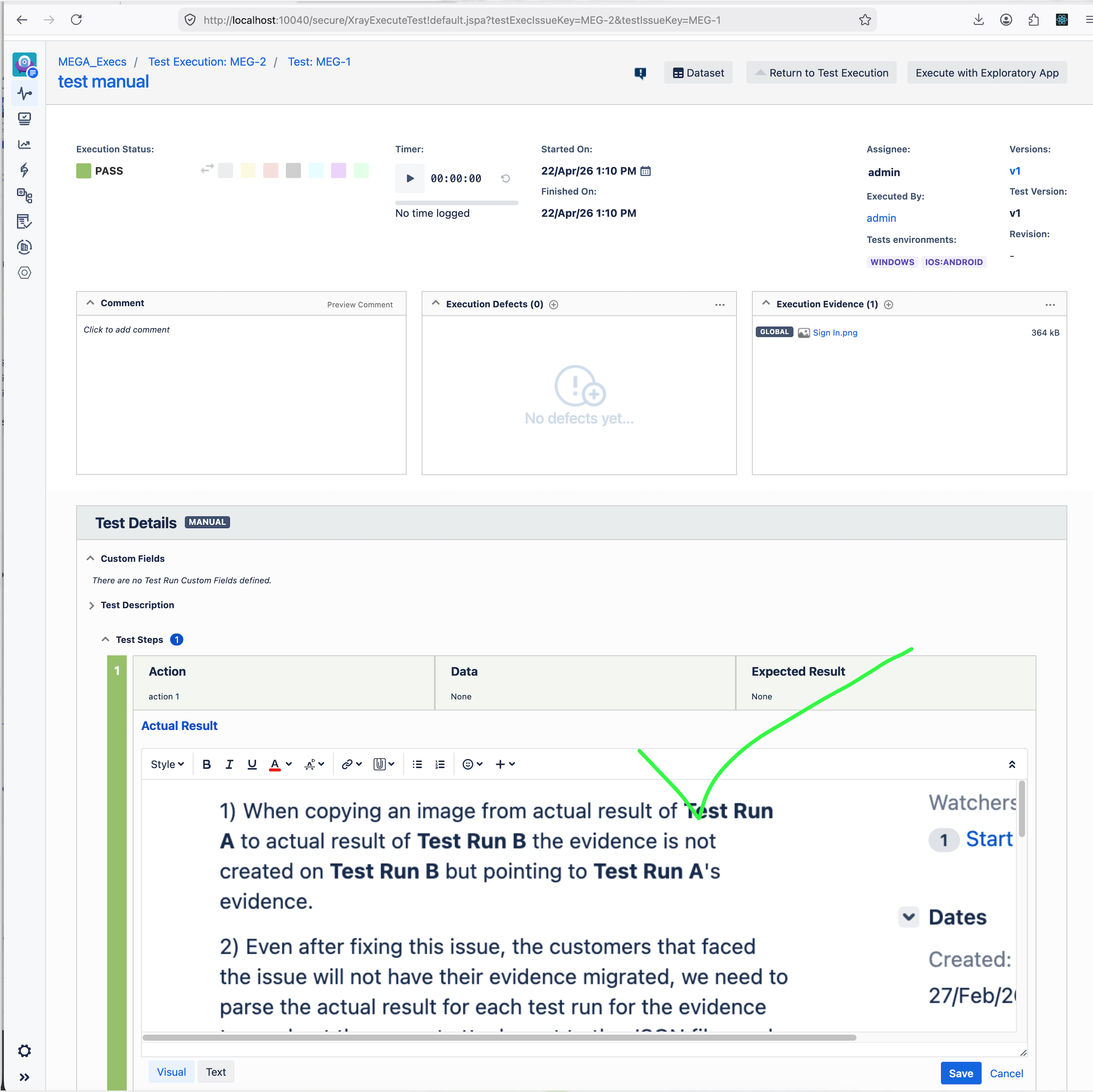The image size is (1093, 1092).
Task: Open more text formatting dropdown
Action: click(x=314, y=765)
